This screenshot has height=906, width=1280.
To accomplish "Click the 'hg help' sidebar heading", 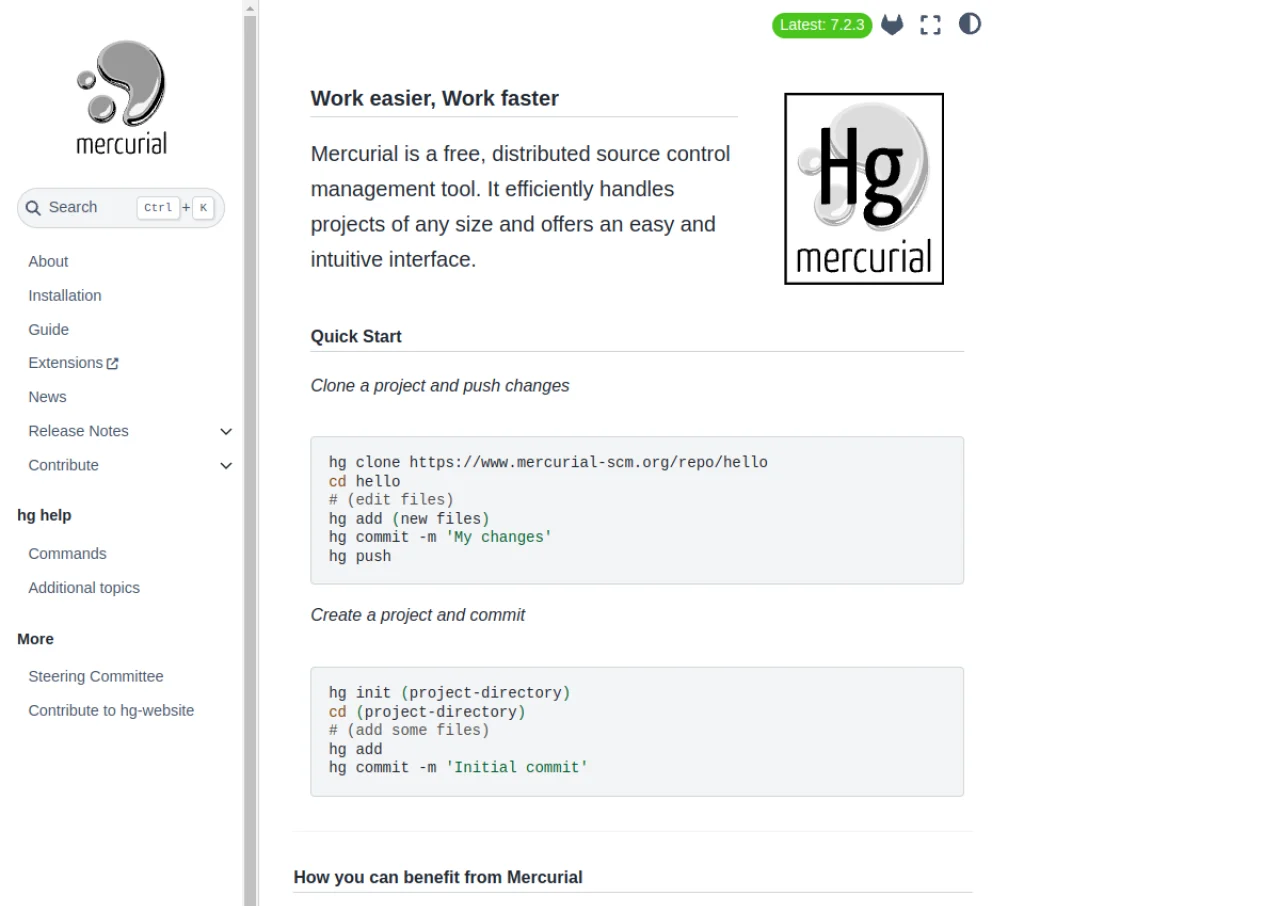I will [x=44, y=516].
